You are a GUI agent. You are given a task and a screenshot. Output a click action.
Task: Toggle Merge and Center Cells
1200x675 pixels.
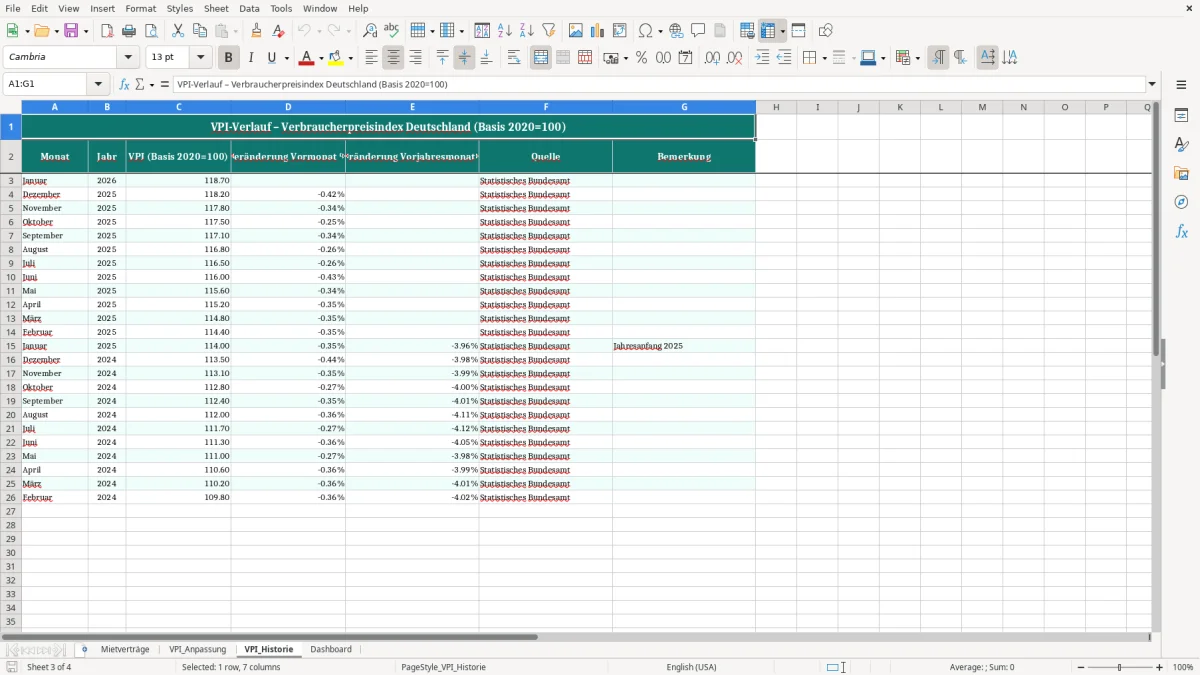tap(541, 58)
